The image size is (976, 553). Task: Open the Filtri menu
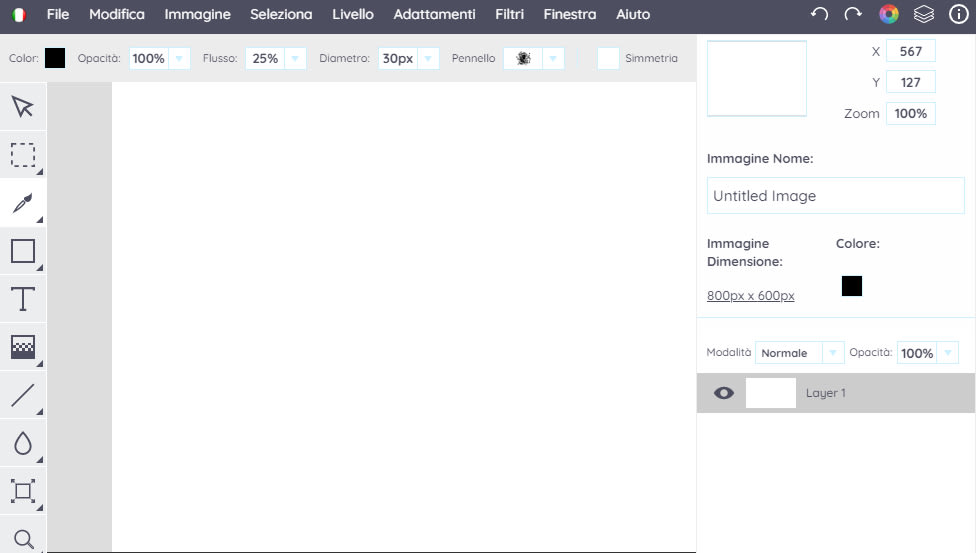tap(509, 14)
